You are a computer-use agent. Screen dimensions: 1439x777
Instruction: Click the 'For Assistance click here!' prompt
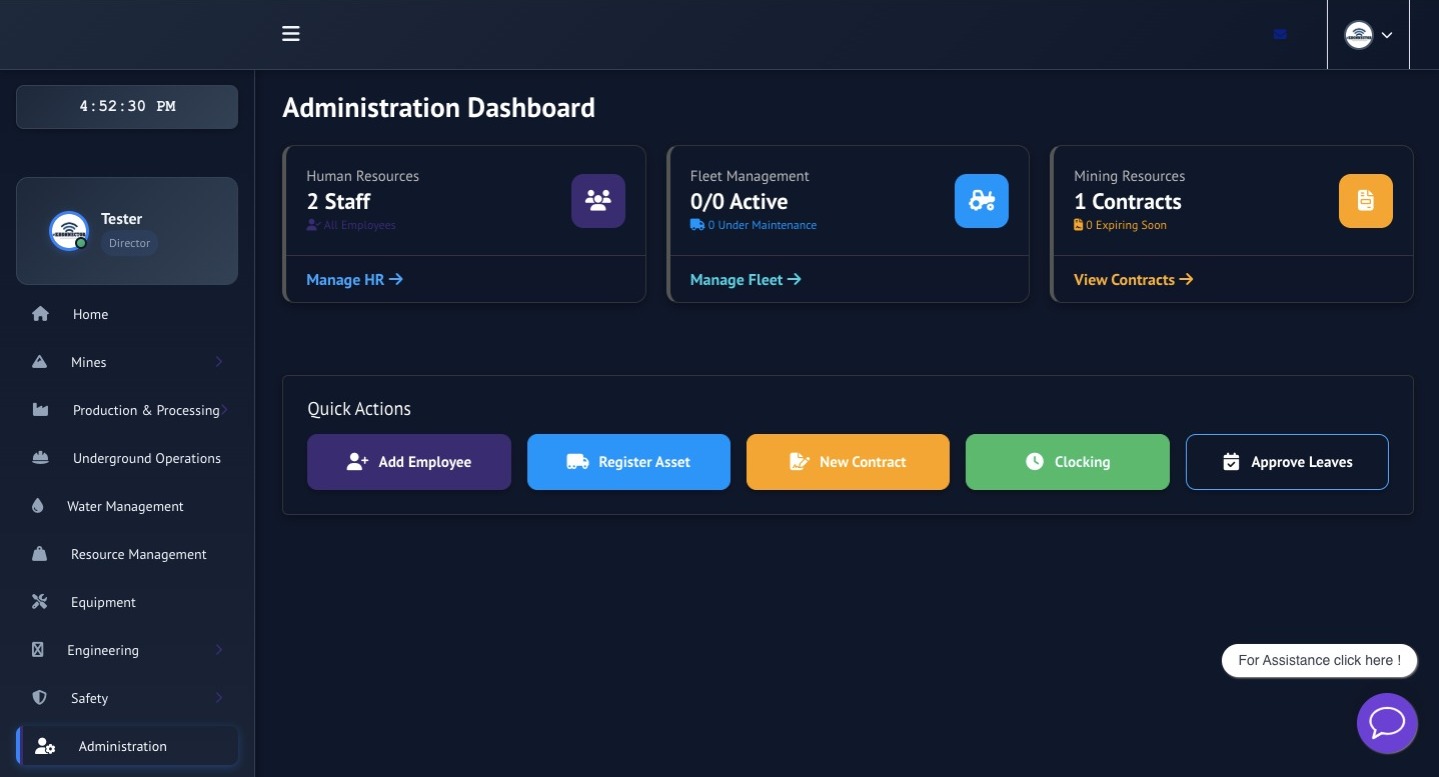[1318, 660]
